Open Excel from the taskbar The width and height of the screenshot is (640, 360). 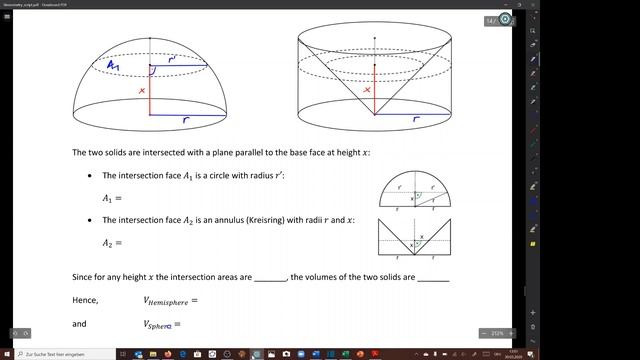pyautogui.click(x=346, y=354)
